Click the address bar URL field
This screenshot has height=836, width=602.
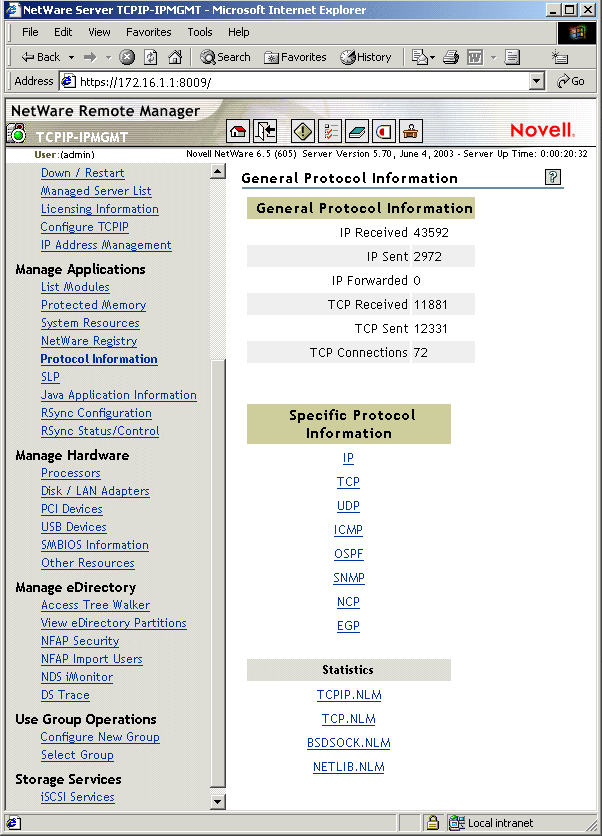pos(304,82)
